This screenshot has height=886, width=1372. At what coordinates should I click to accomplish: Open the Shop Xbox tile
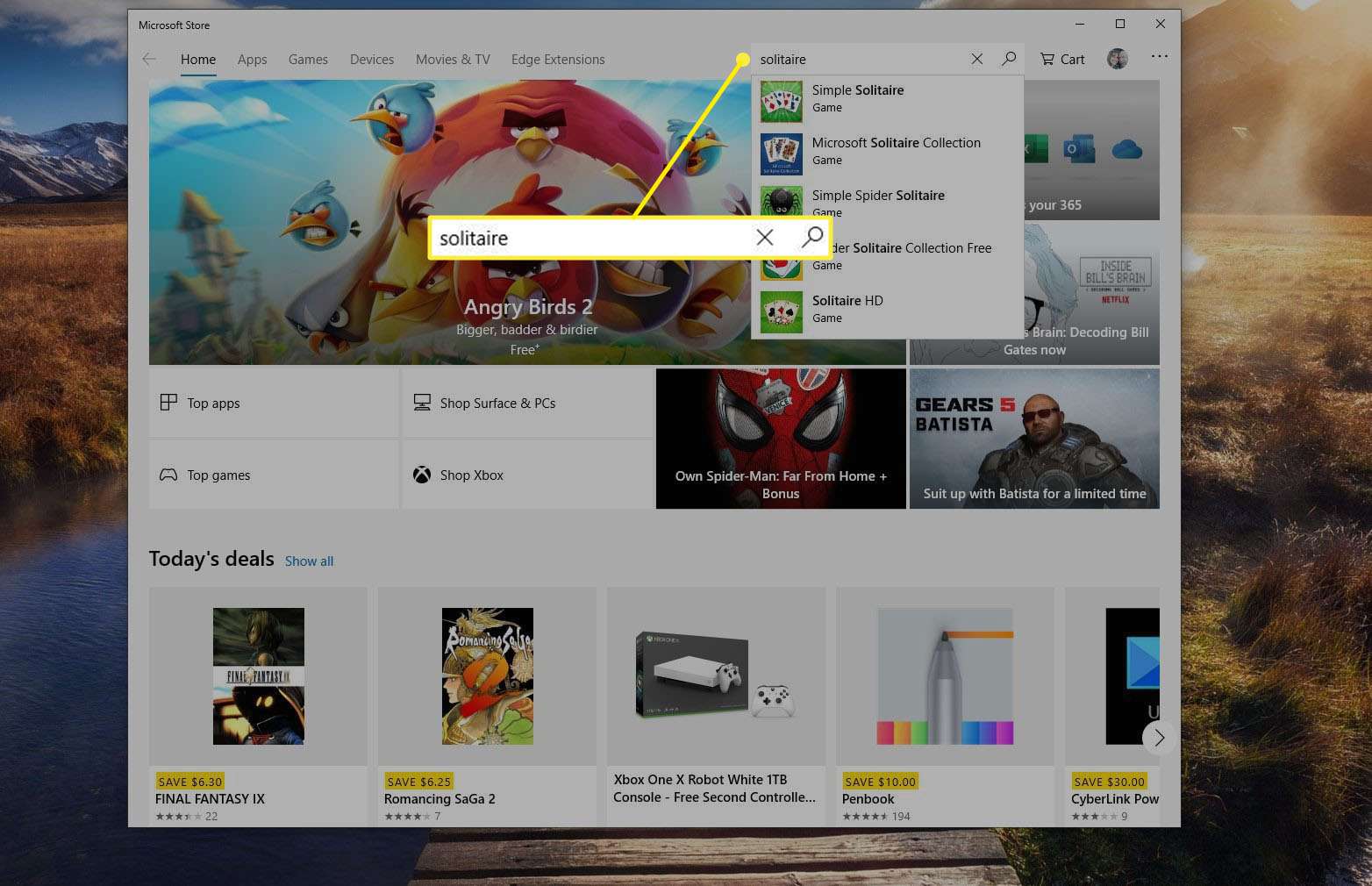pos(527,475)
